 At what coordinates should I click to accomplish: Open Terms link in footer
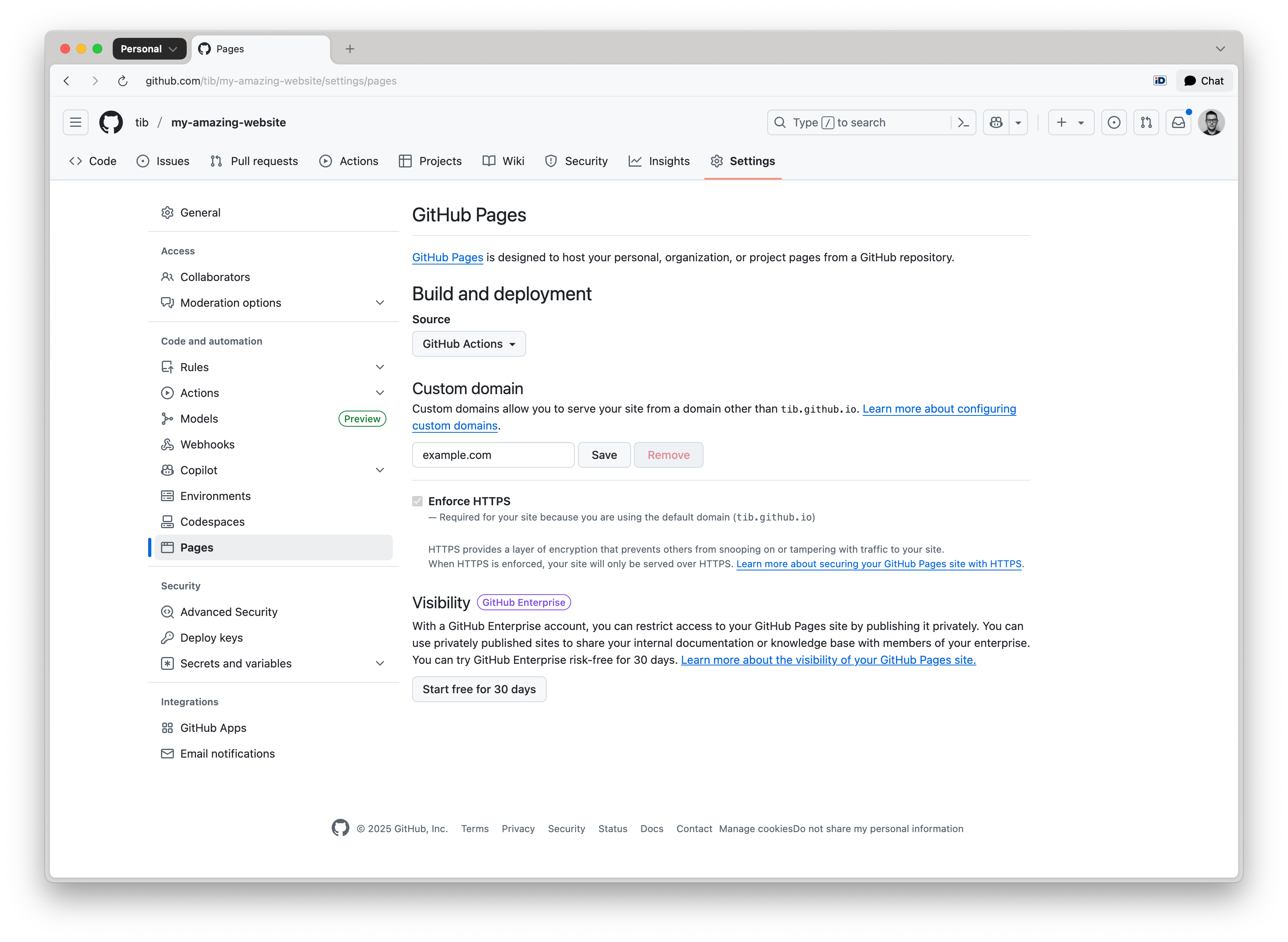(475, 828)
